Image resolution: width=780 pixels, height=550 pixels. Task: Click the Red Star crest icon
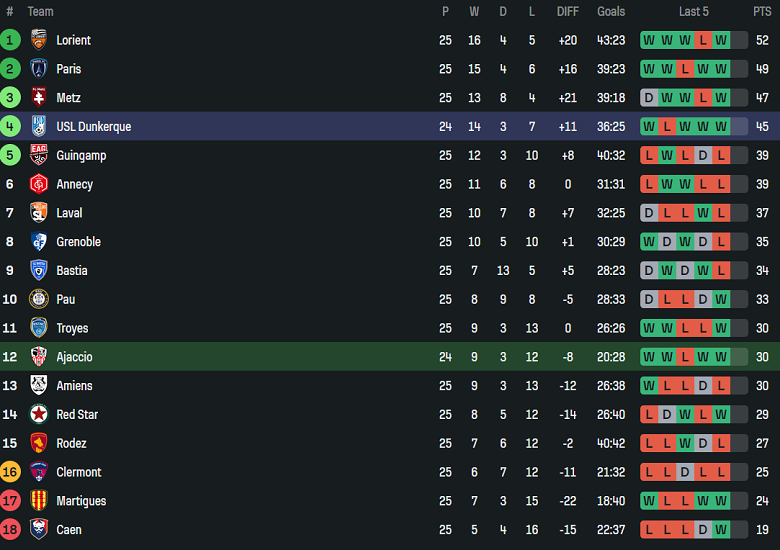click(39, 414)
